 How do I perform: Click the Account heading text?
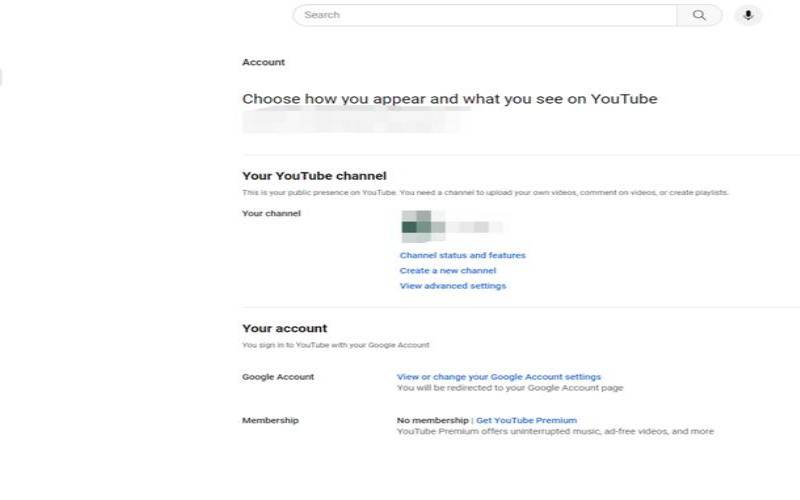[x=263, y=62]
